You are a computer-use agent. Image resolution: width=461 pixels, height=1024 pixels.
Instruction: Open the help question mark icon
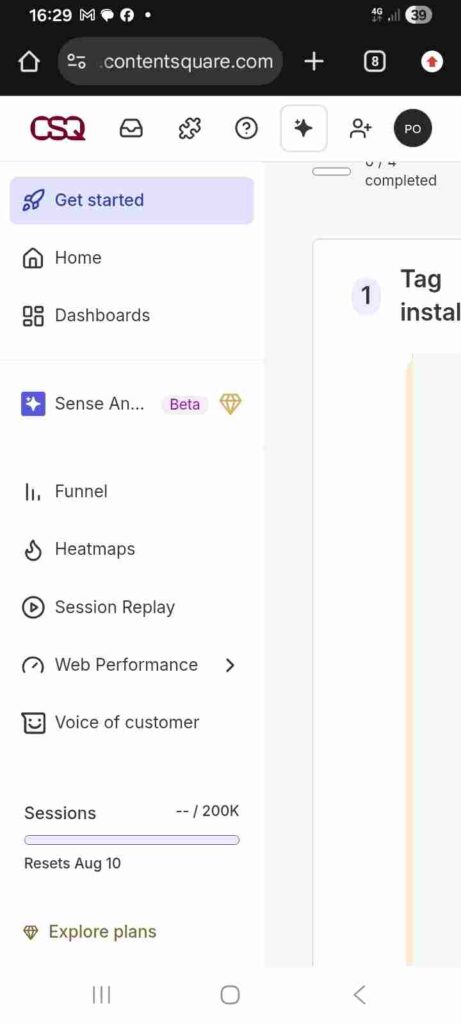pyautogui.click(x=246, y=129)
